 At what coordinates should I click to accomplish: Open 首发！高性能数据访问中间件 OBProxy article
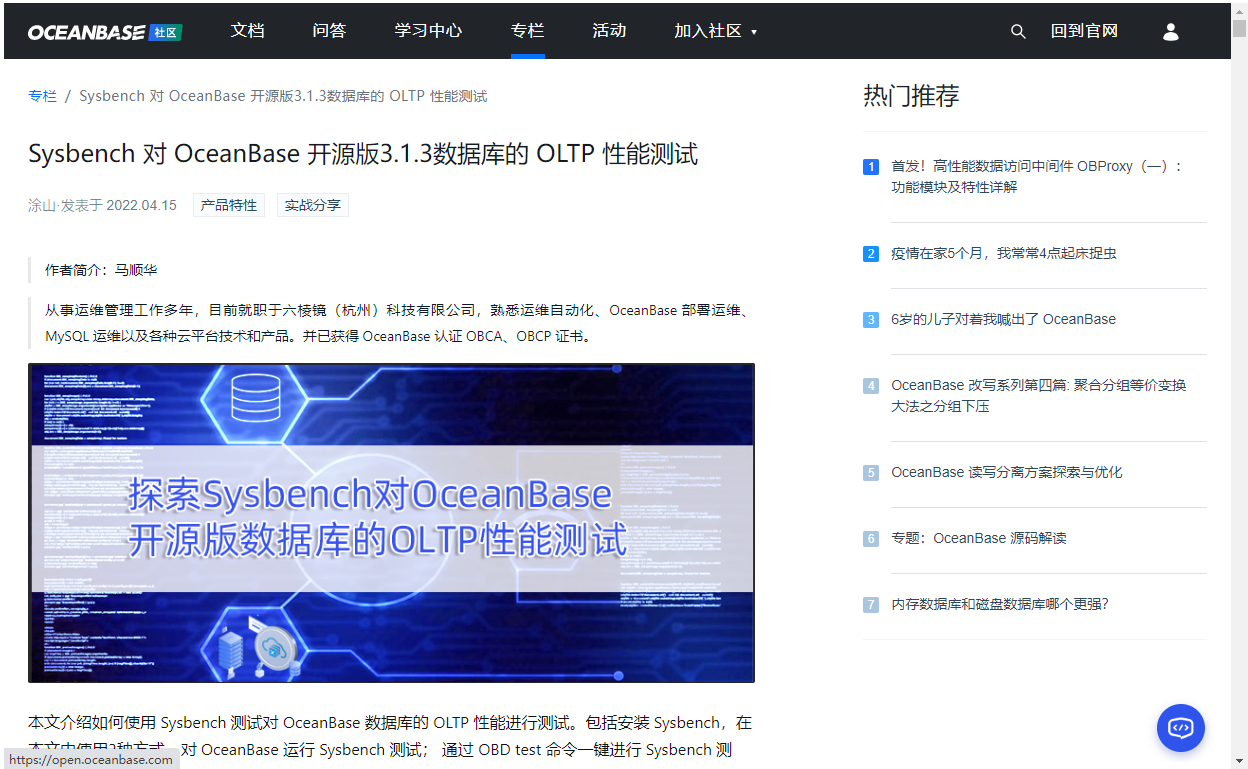1037,177
